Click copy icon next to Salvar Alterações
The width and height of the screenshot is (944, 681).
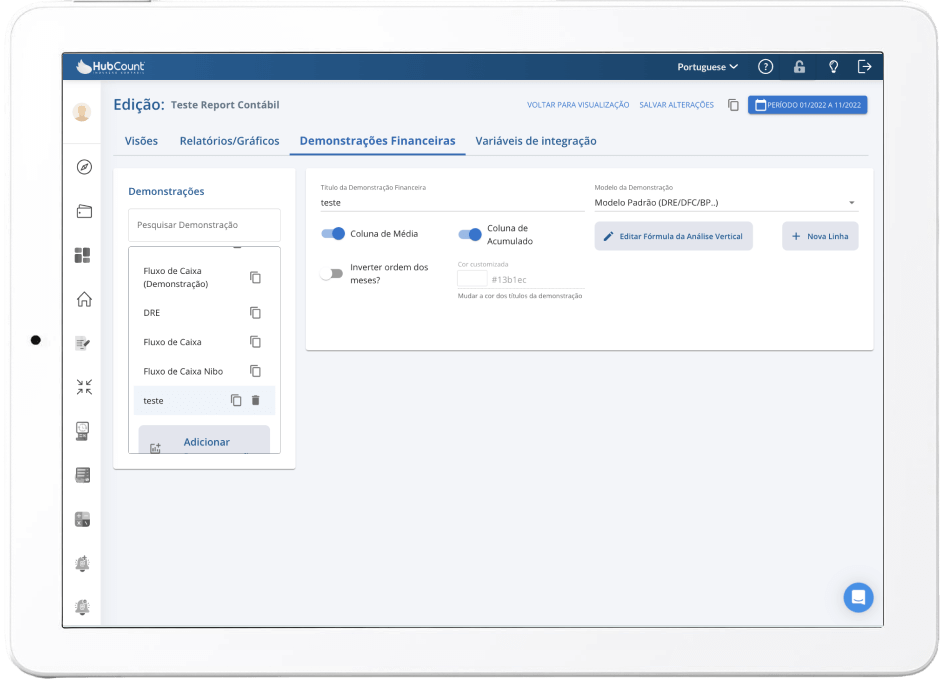pyautogui.click(x=733, y=105)
